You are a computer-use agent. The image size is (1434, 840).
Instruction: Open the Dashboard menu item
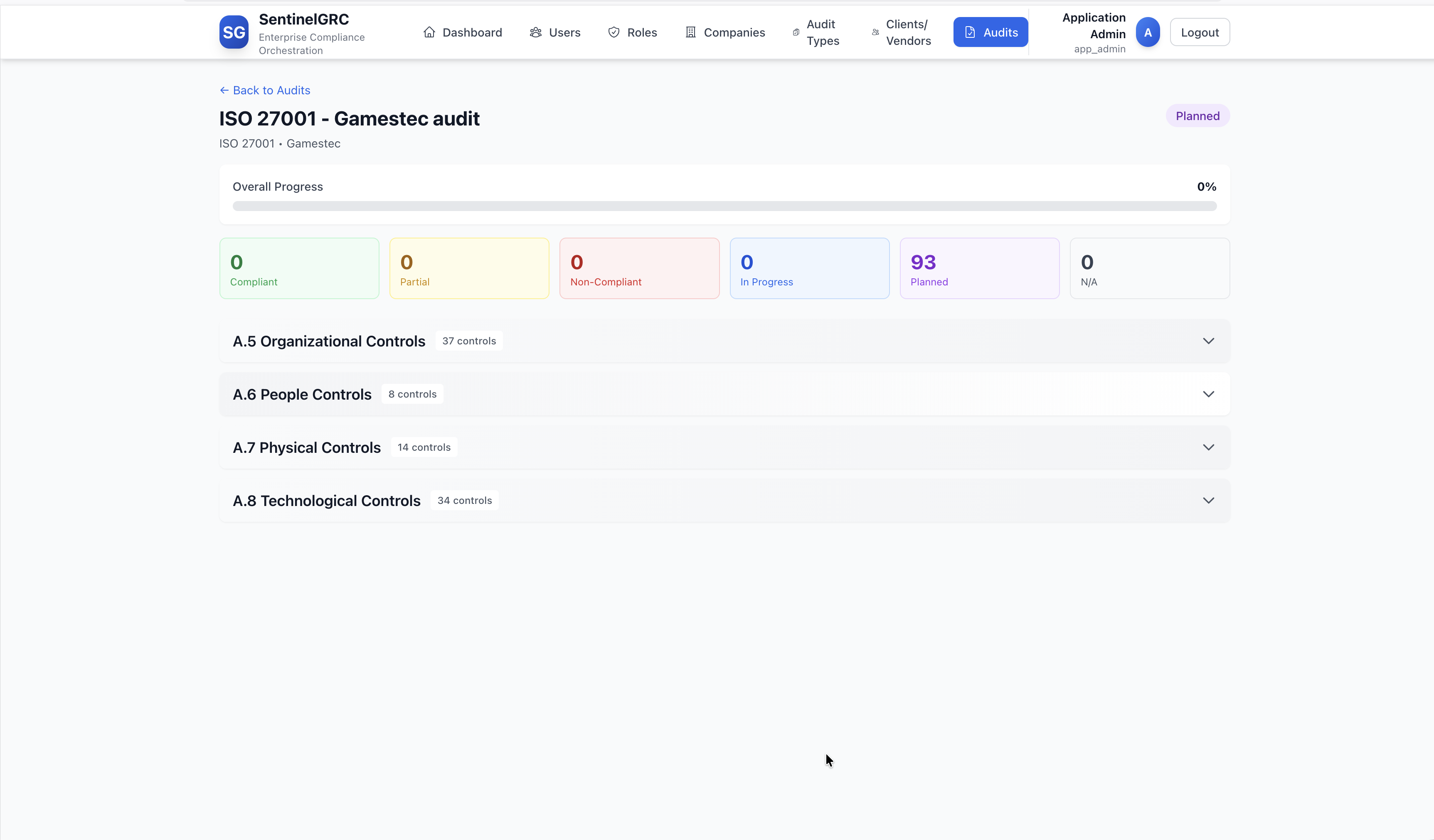(463, 32)
